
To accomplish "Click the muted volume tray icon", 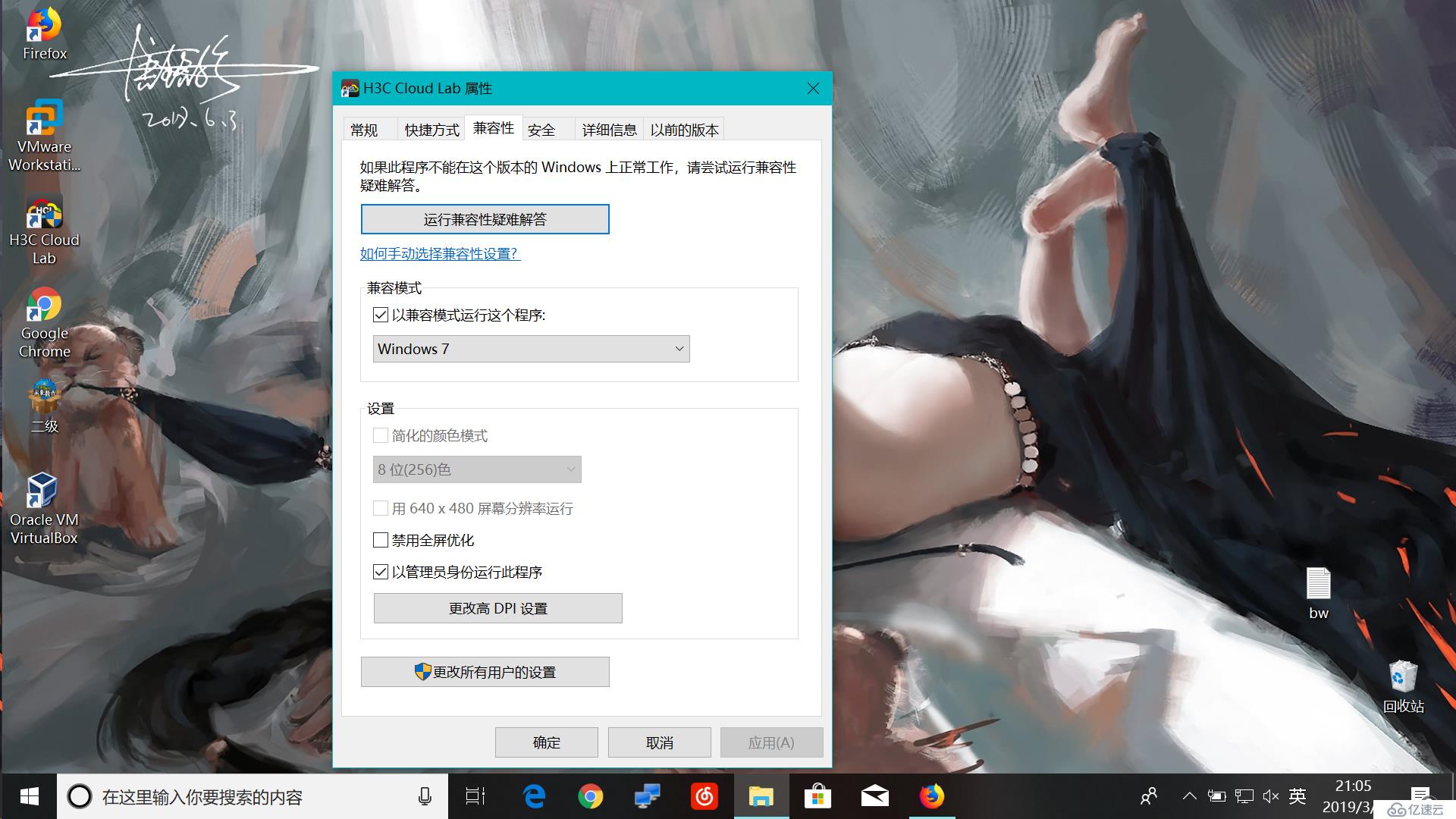I will tap(1271, 796).
